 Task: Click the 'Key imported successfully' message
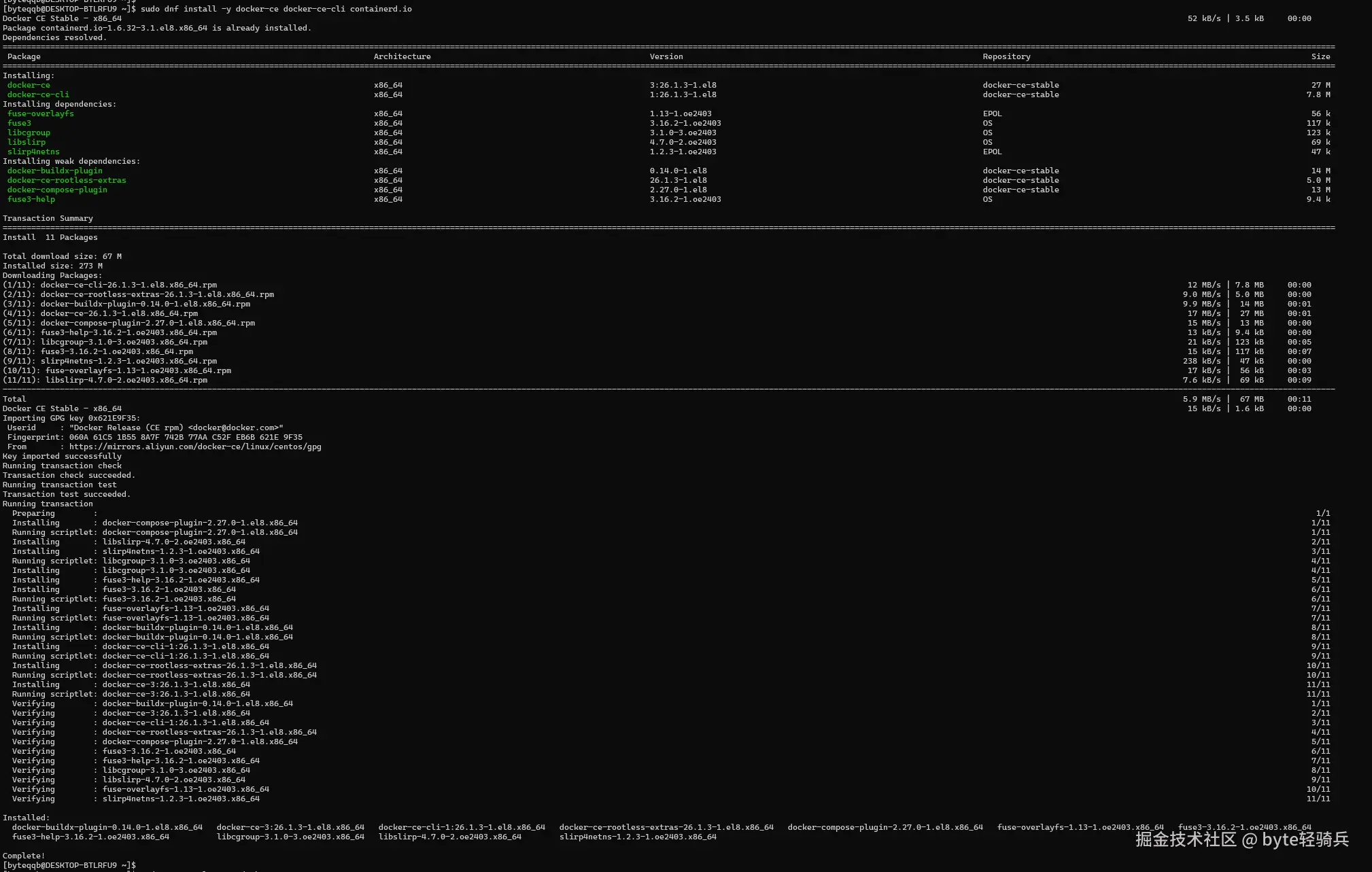click(62, 456)
